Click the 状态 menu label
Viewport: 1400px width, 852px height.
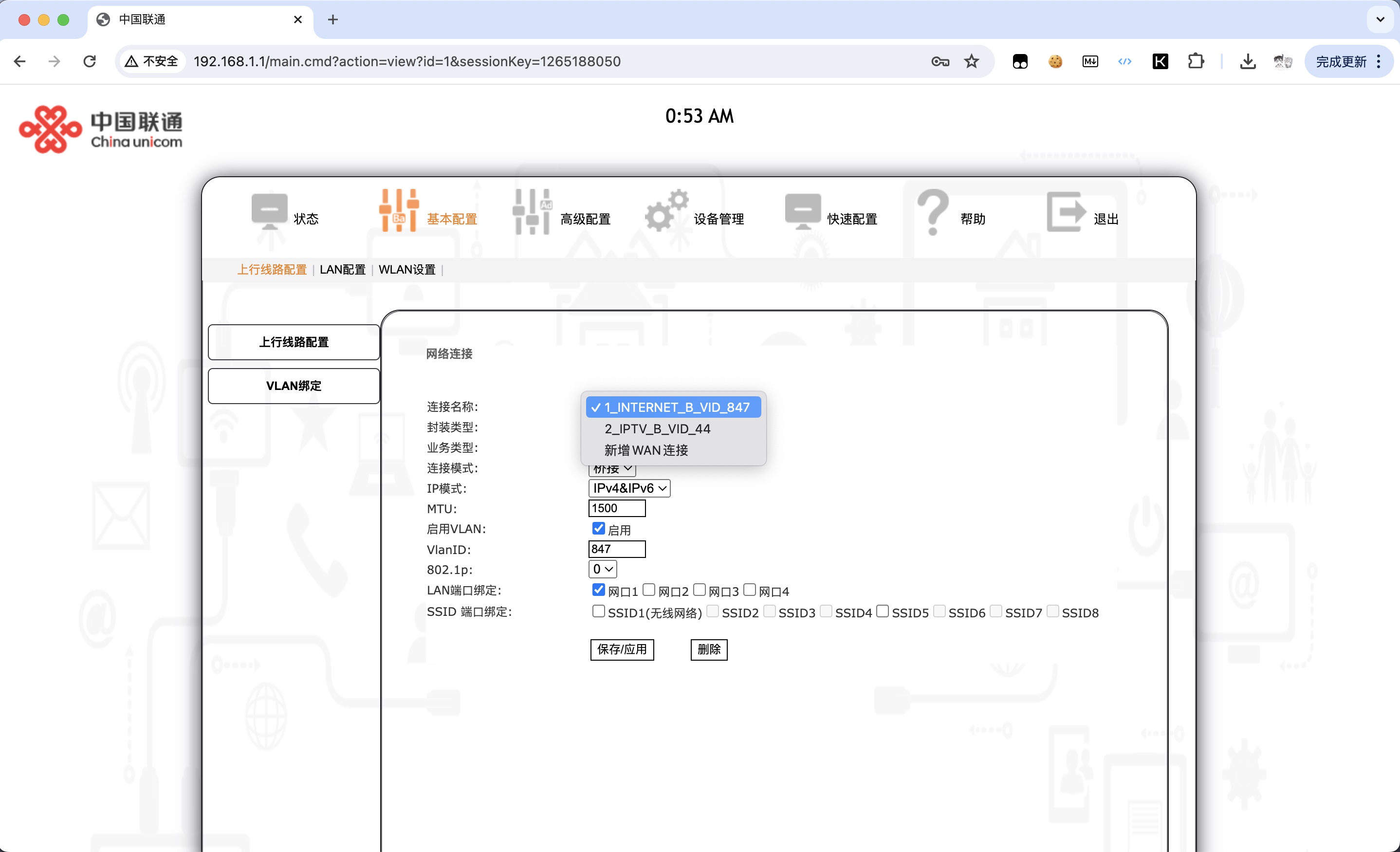(306, 219)
